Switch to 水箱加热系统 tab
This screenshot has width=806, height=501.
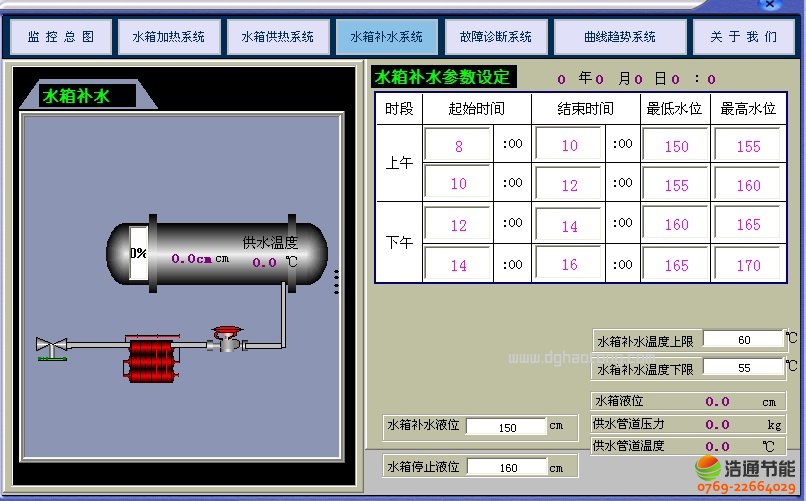coord(168,37)
